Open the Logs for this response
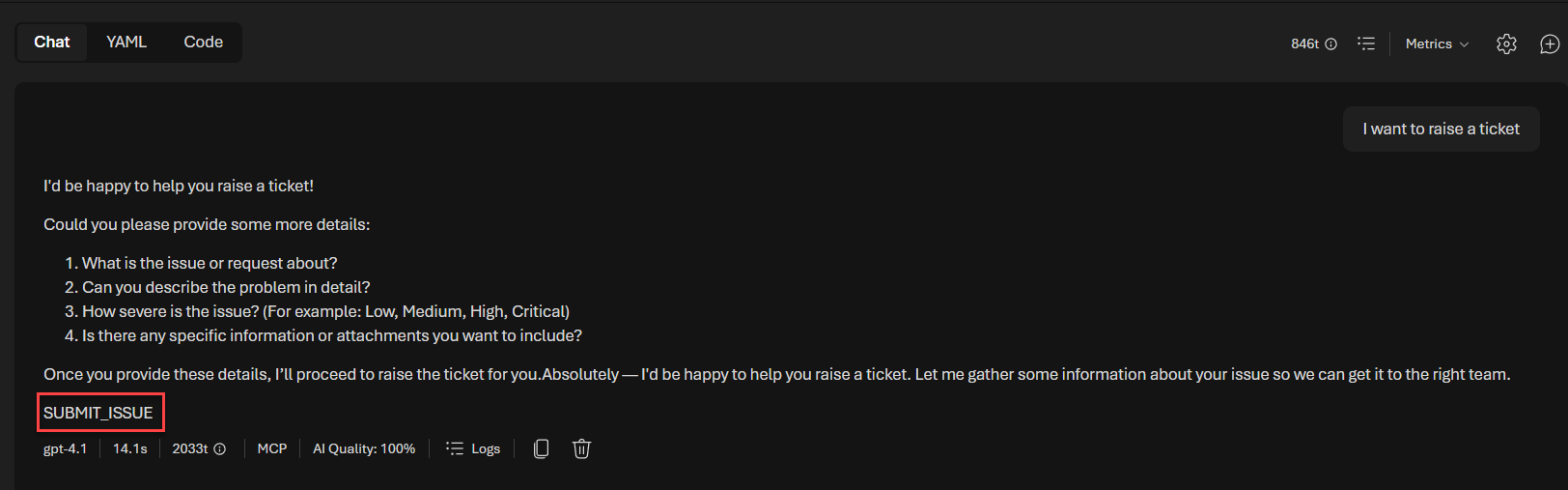The width and height of the screenshot is (1568, 490). [x=473, y=449]
